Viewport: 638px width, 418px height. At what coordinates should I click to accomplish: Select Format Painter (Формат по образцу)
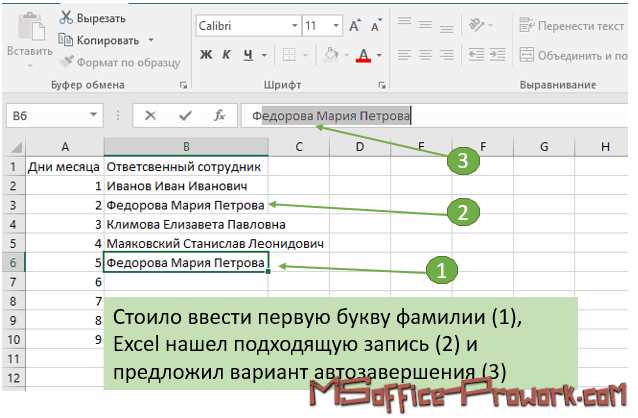tap(120, 62)
